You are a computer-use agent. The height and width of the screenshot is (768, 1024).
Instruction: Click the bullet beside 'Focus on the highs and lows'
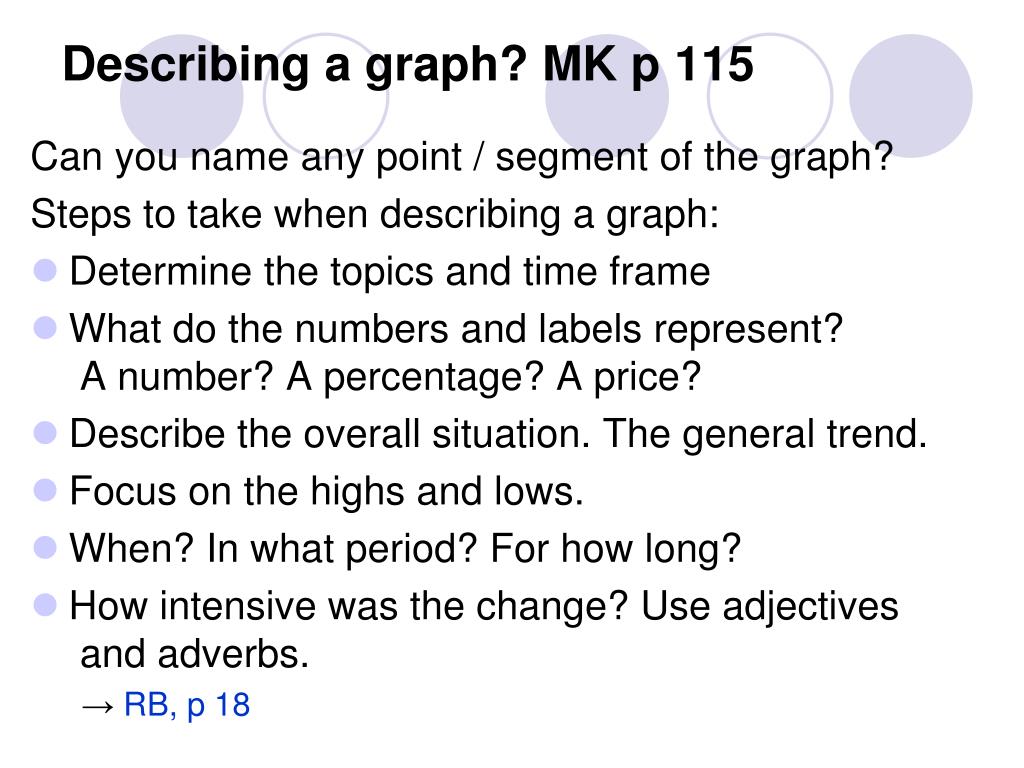click(x=45, y=490)
